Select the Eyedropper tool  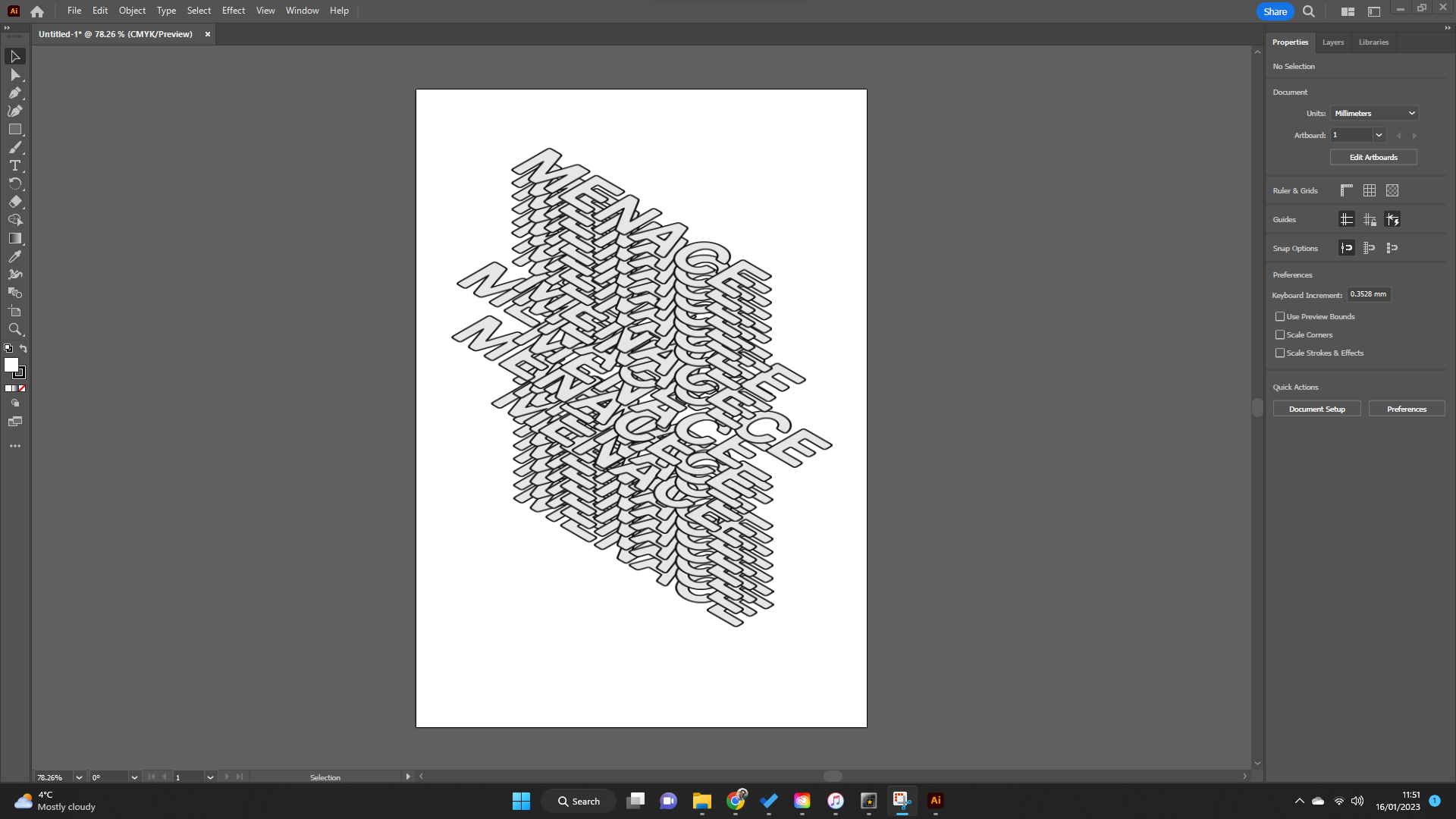[x=15, y=256]
